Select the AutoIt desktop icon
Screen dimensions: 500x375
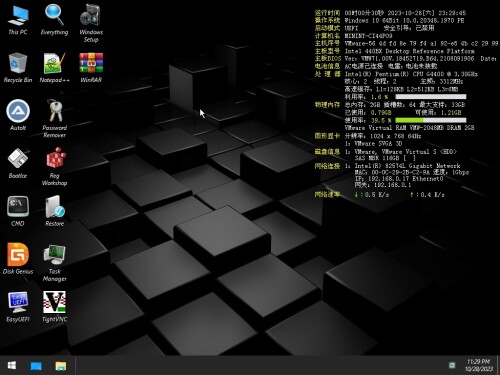point(18,115)
